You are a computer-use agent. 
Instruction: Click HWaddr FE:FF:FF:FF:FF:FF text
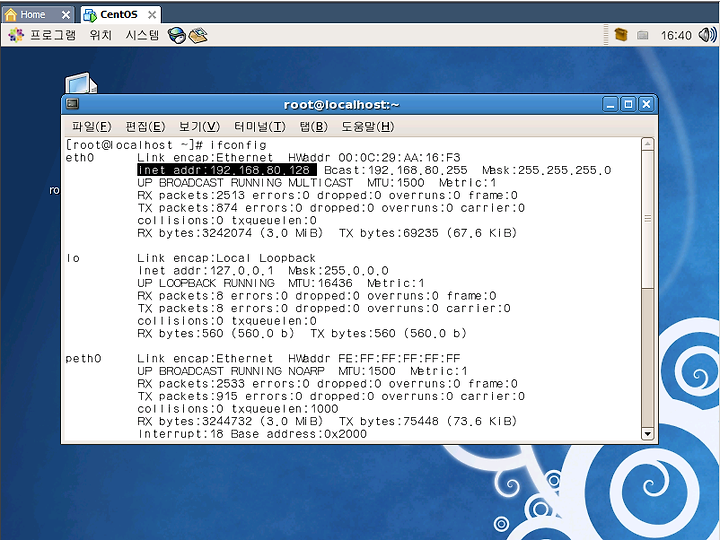coord(374,359)
